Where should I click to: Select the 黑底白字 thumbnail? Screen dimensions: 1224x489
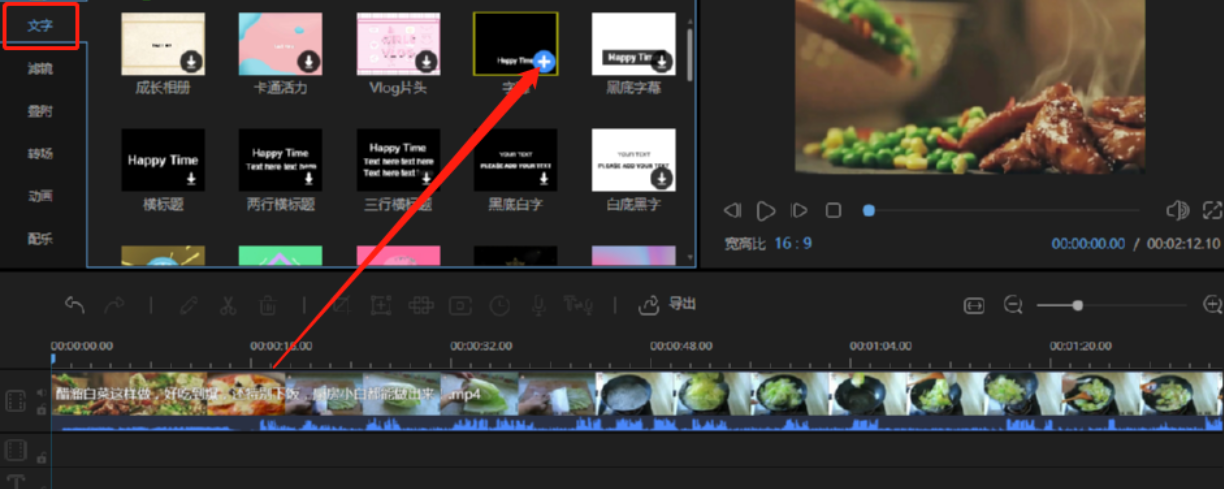(x=516, y=160)
